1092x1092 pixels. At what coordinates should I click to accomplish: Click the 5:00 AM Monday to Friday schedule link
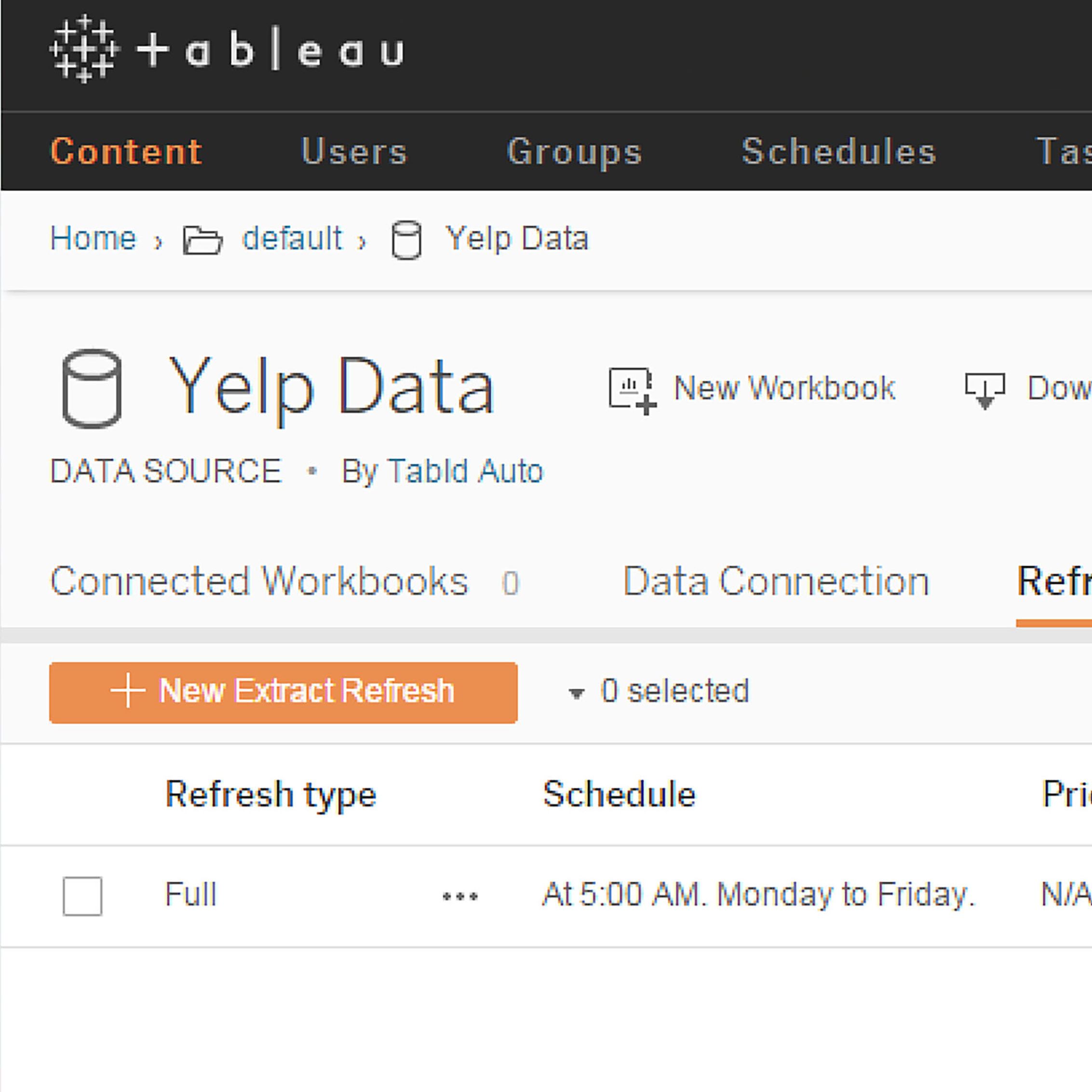pos(758,895)
